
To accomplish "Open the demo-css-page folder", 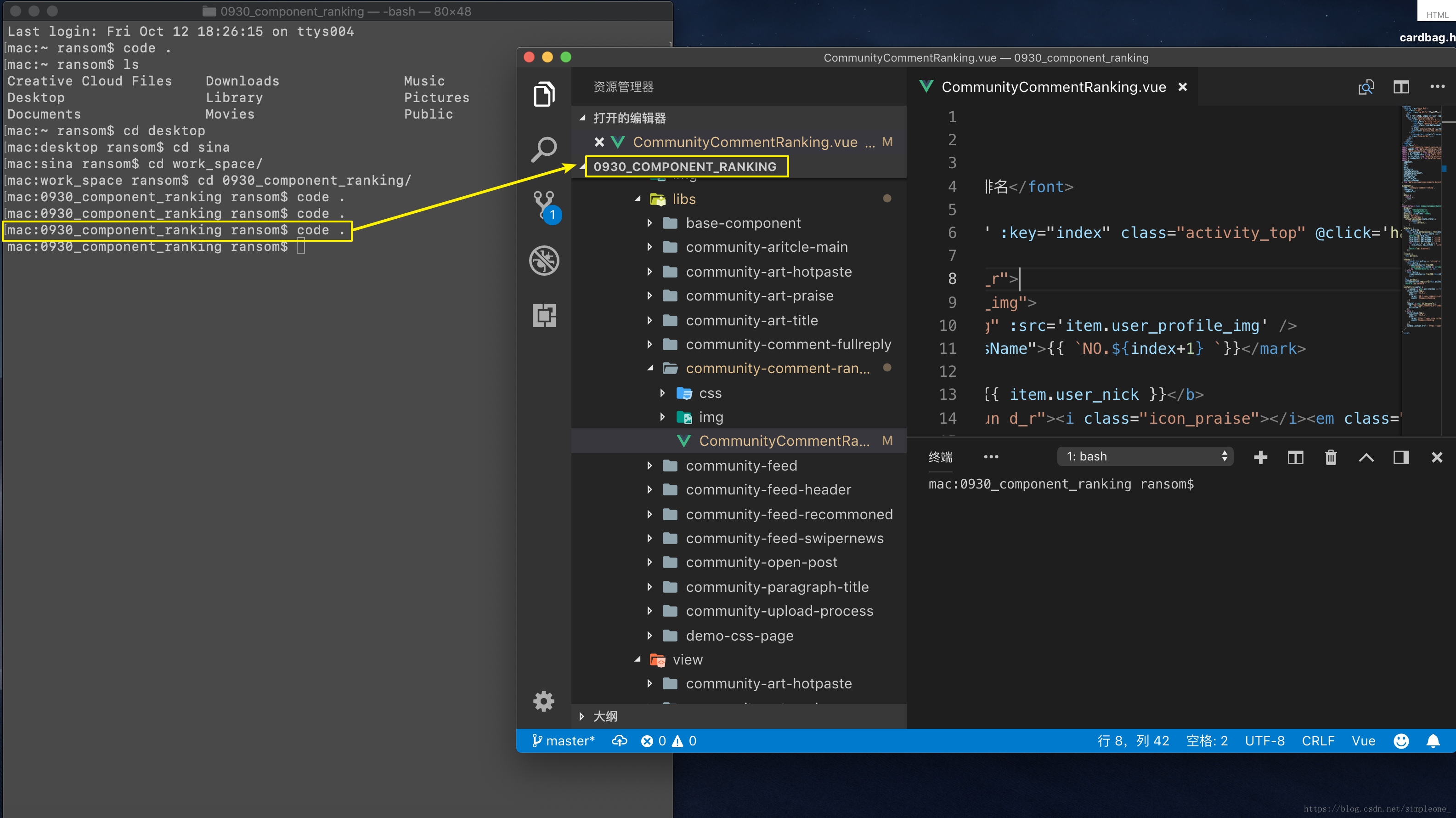I will [739, 636].
